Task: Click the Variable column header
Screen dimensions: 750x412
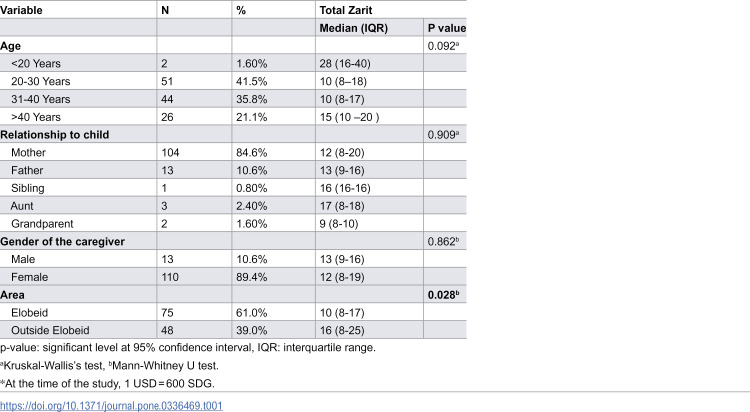Action: click(21, 10)
